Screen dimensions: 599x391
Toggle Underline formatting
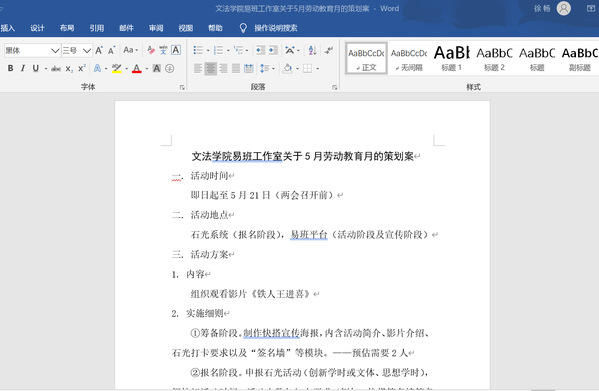tap(36, 68)
